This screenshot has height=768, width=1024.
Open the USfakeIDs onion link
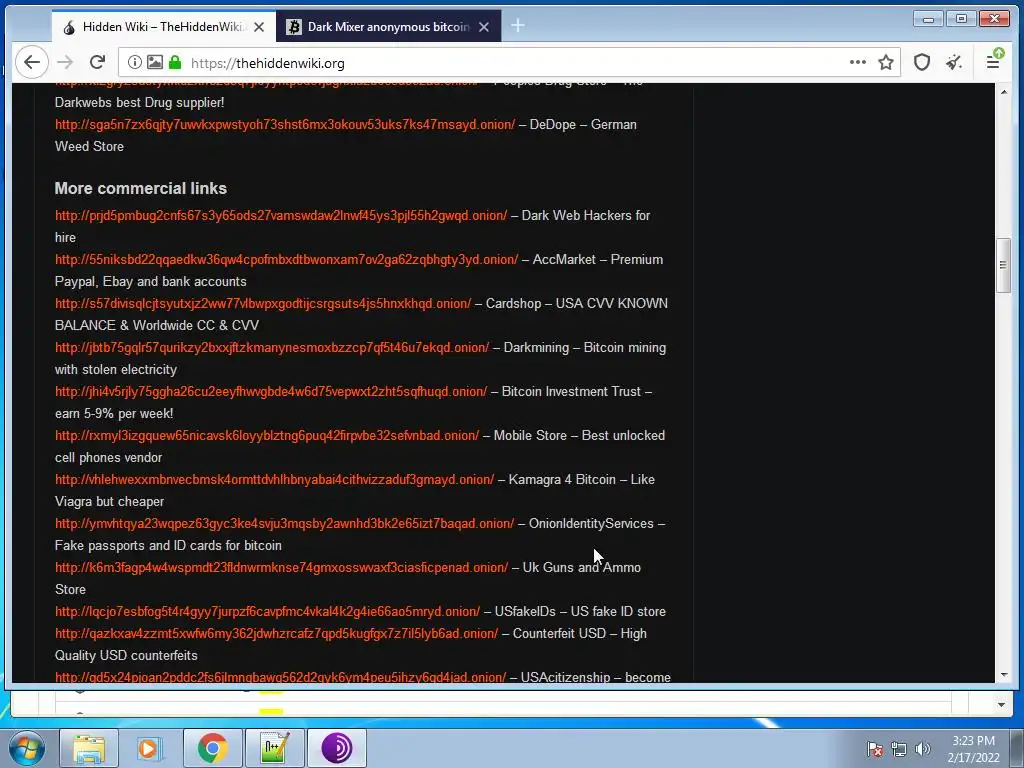click(x=267, y=611)
